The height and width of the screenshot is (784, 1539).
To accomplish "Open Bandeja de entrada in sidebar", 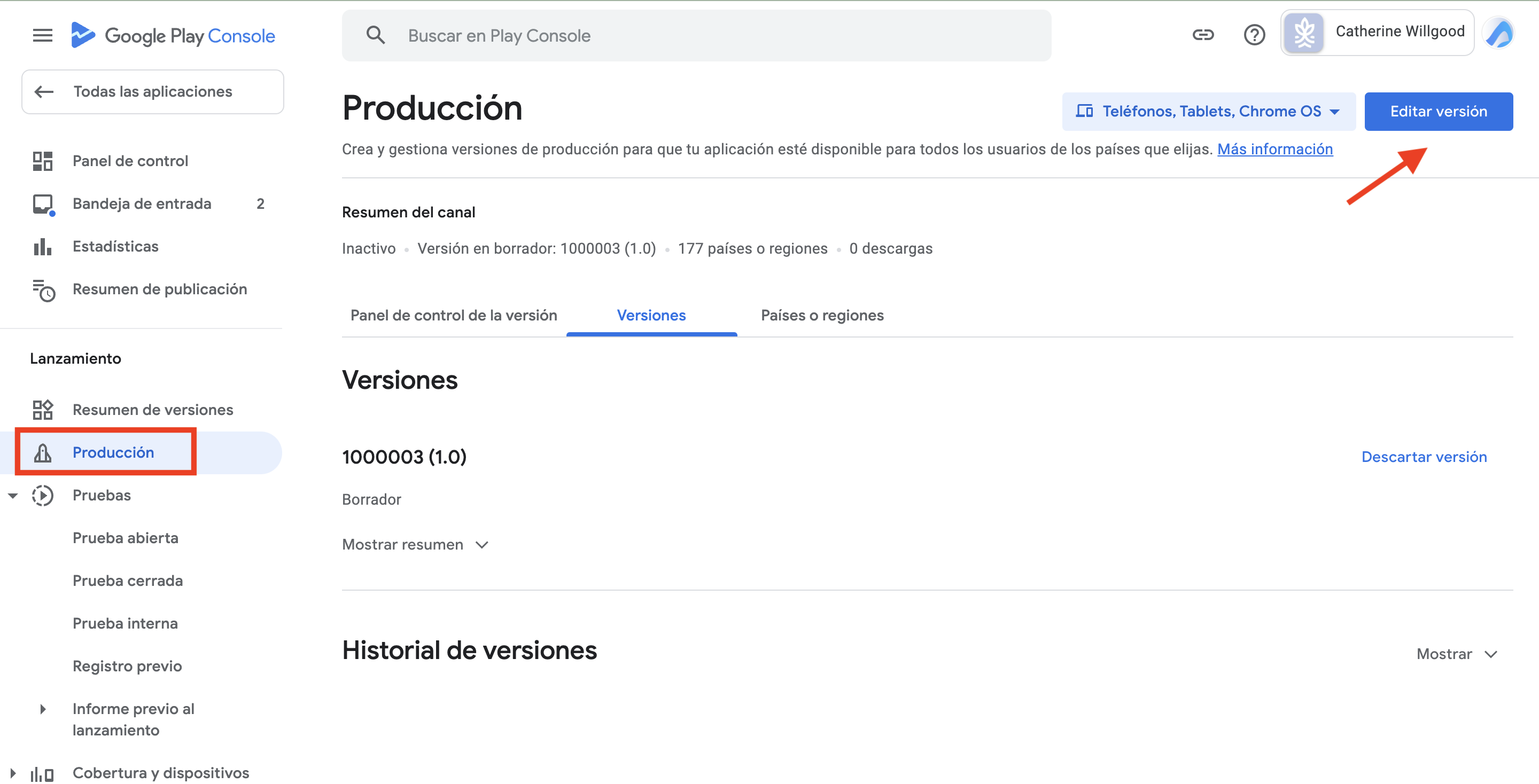I will tap(141, 204).
